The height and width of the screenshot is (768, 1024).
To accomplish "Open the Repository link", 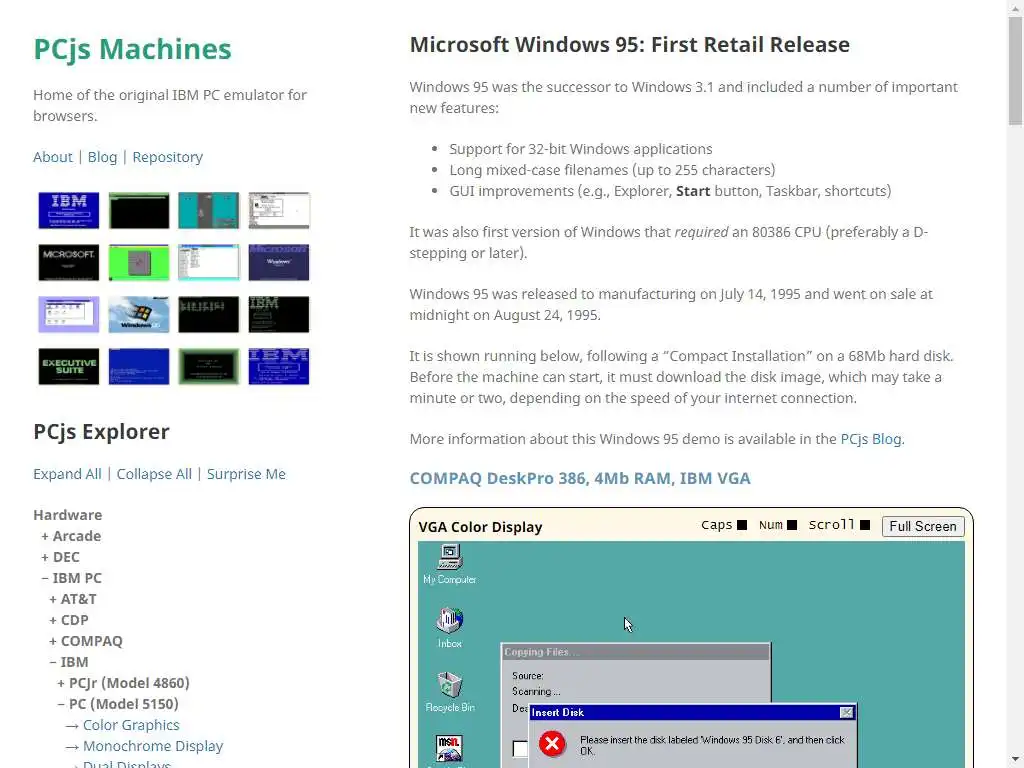I will tap(168, 157).
